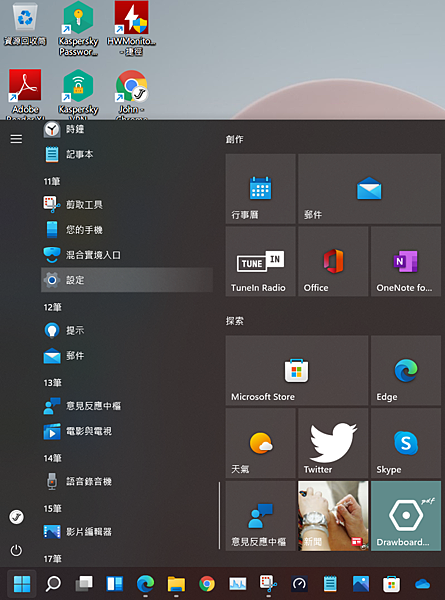This screenshot has width=445, height=600.
Task: Open the Twitter tile
Action: click(333, 443)
